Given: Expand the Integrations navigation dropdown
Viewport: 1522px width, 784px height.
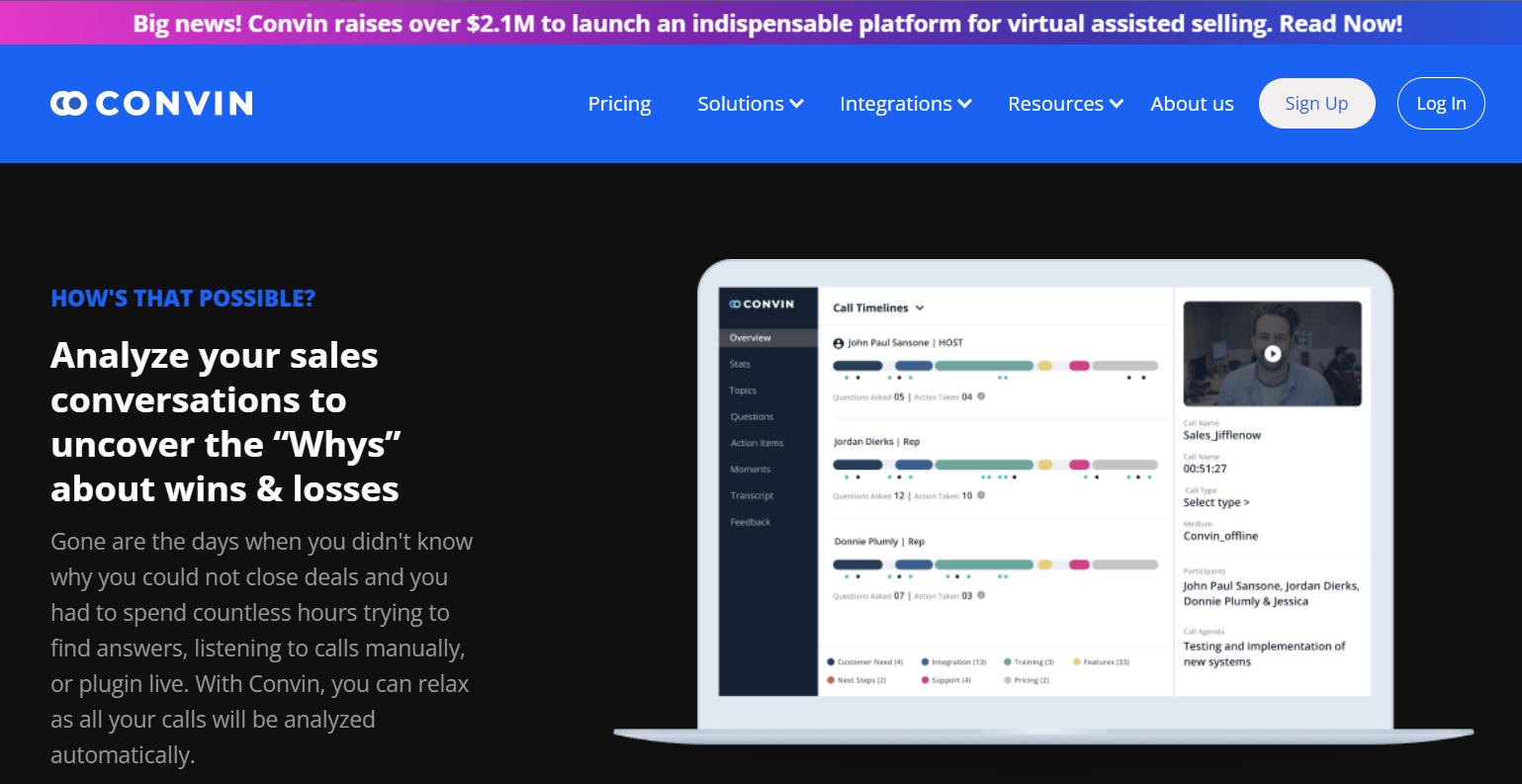Looking at the screenshot, I should [x=905, y=103].
